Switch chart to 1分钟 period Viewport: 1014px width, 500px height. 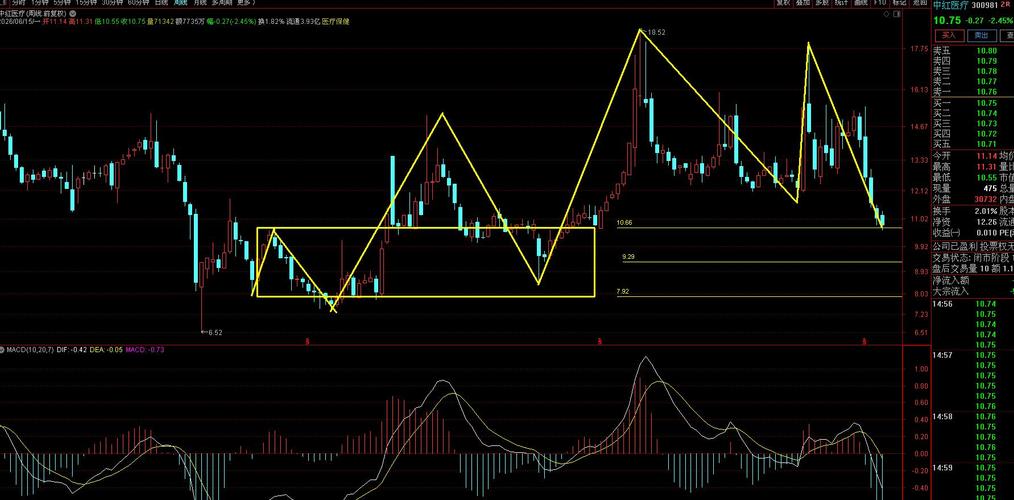[40, 3]
